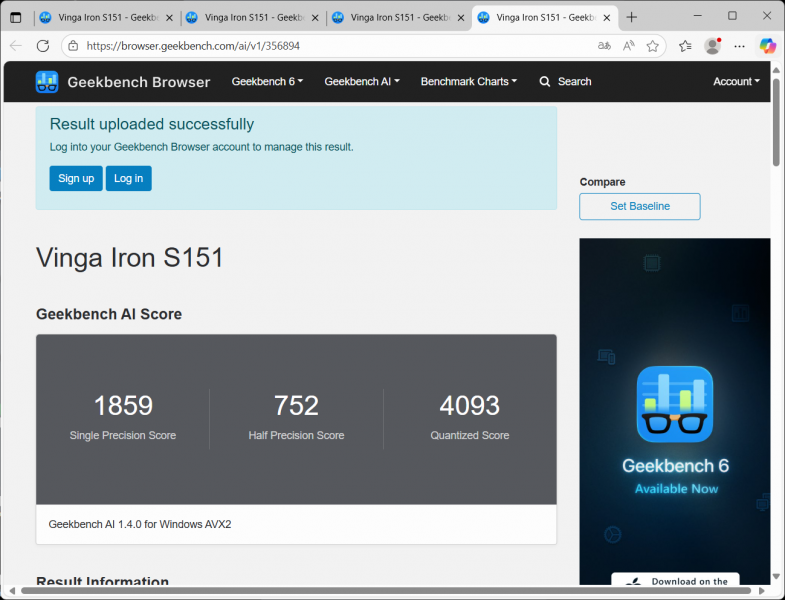Click the 752 half precision score
The height and width of the screenshot is (600, 785).
(x=296, y=405)
